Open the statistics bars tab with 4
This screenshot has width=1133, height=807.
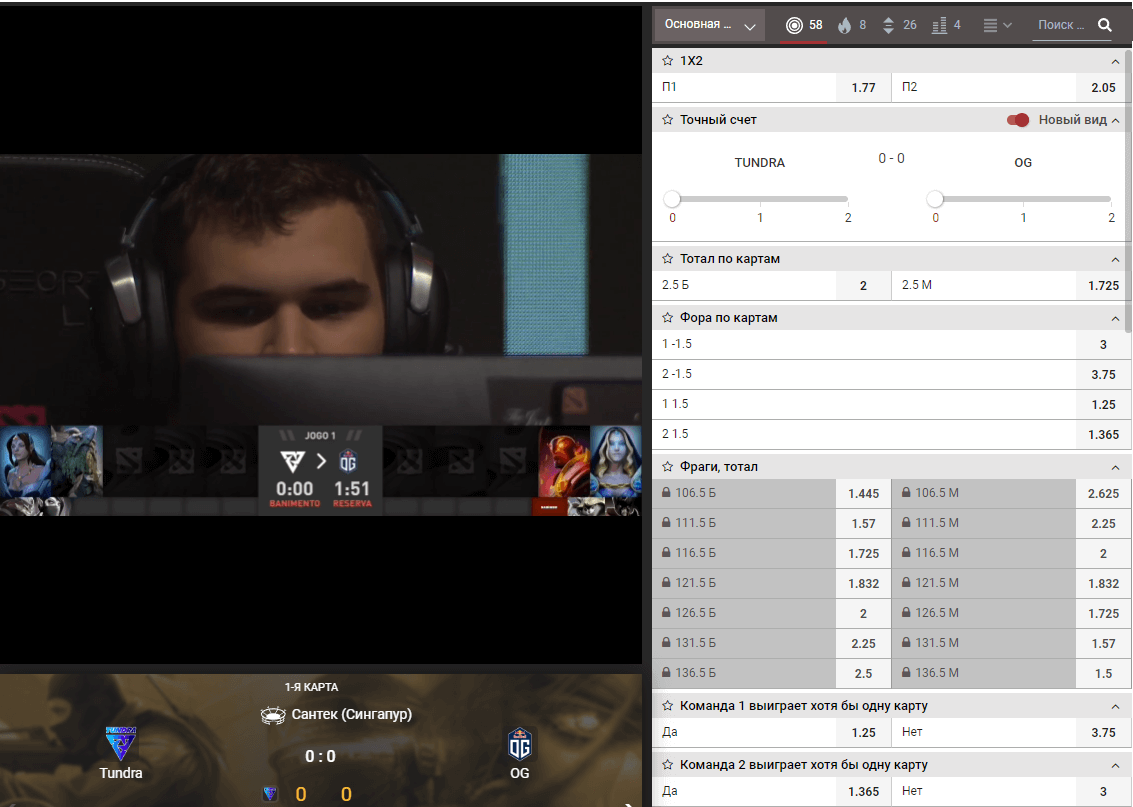click(x=946, y=25)
